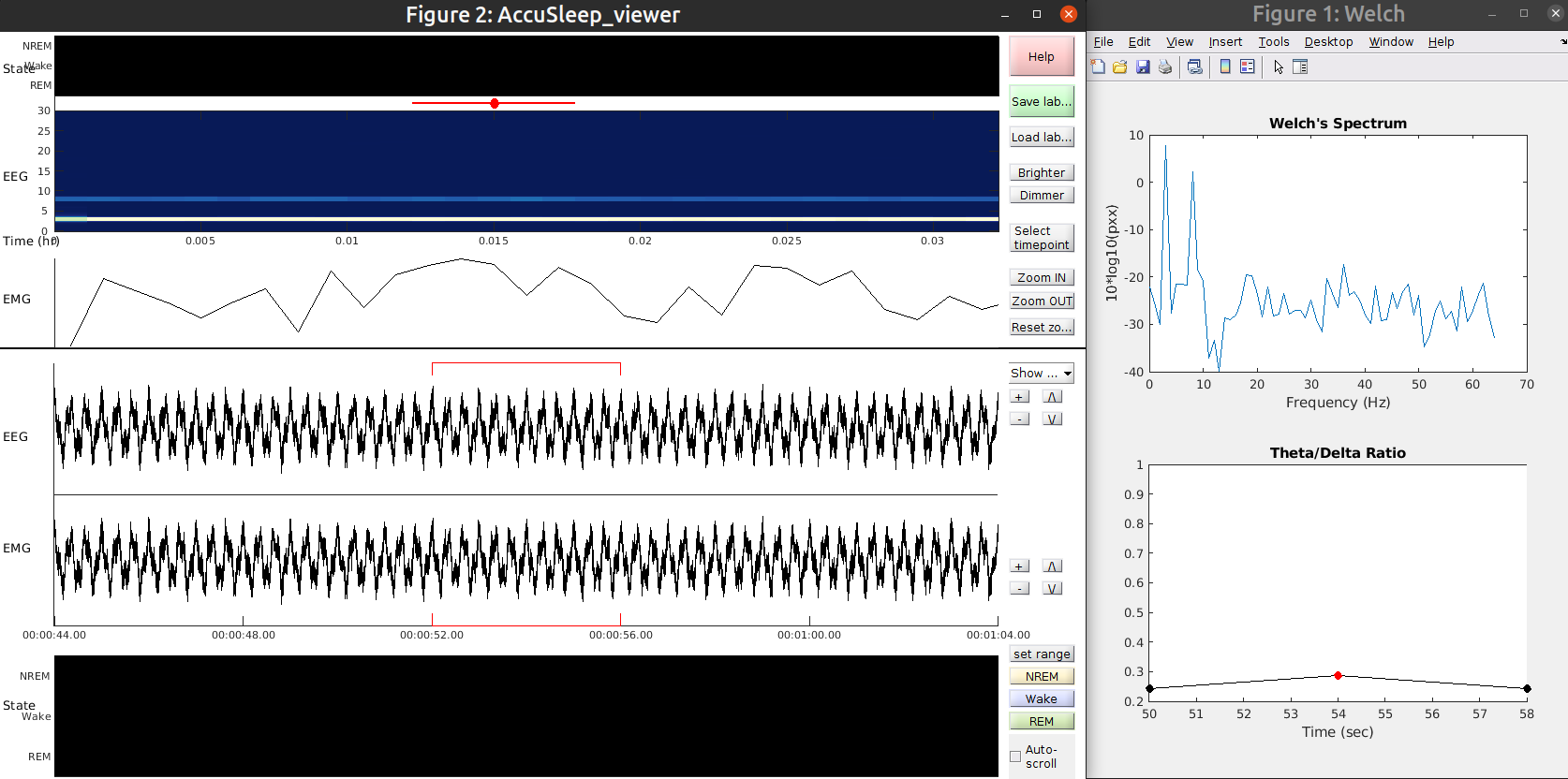Viewport: 1568px width, 779px height.
Task: Open the Window menu in Welch window
Action: [x=1391, y=42]
